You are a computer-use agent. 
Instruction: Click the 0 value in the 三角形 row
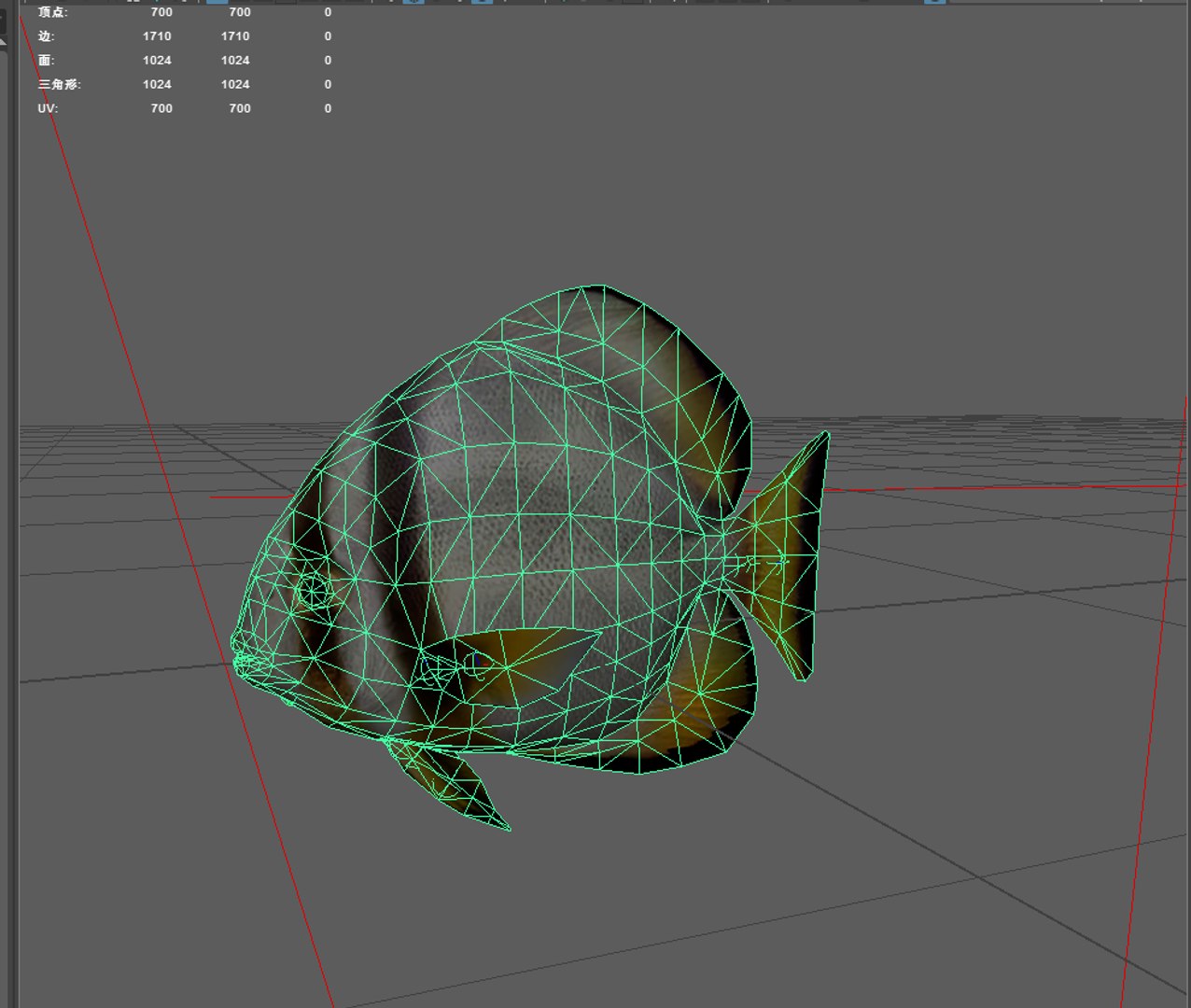click(328, 85)
